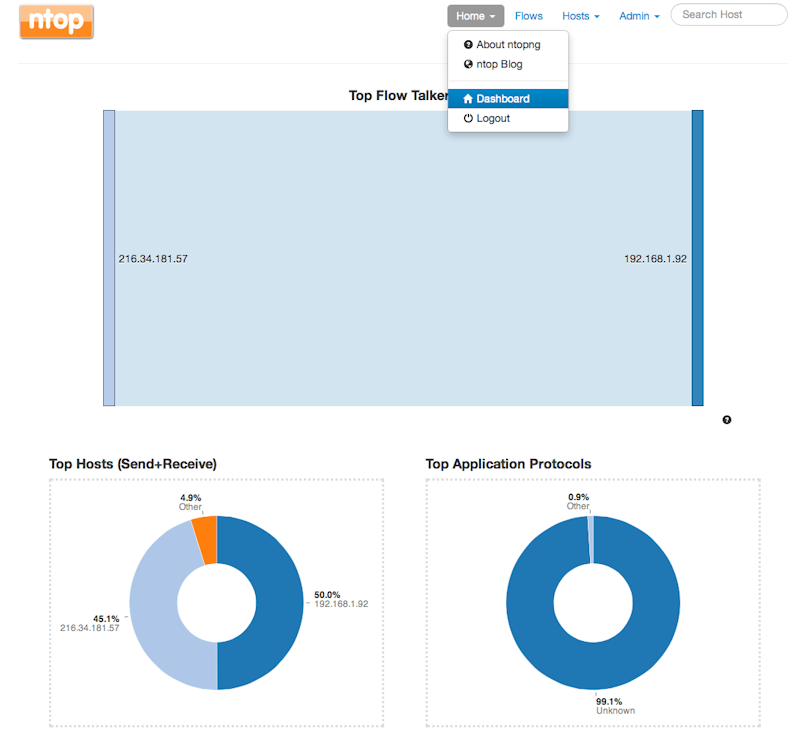Click the 216.34.181.57 node in the Sankey diagram
Image resolution: width=800 pixels, height=735 pixels.
107,258
